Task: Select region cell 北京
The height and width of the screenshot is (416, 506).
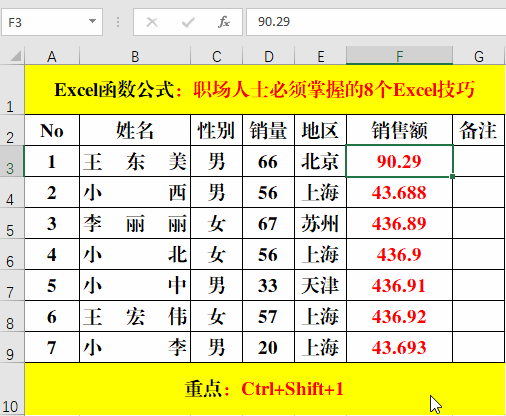Action: pos(321,161)
